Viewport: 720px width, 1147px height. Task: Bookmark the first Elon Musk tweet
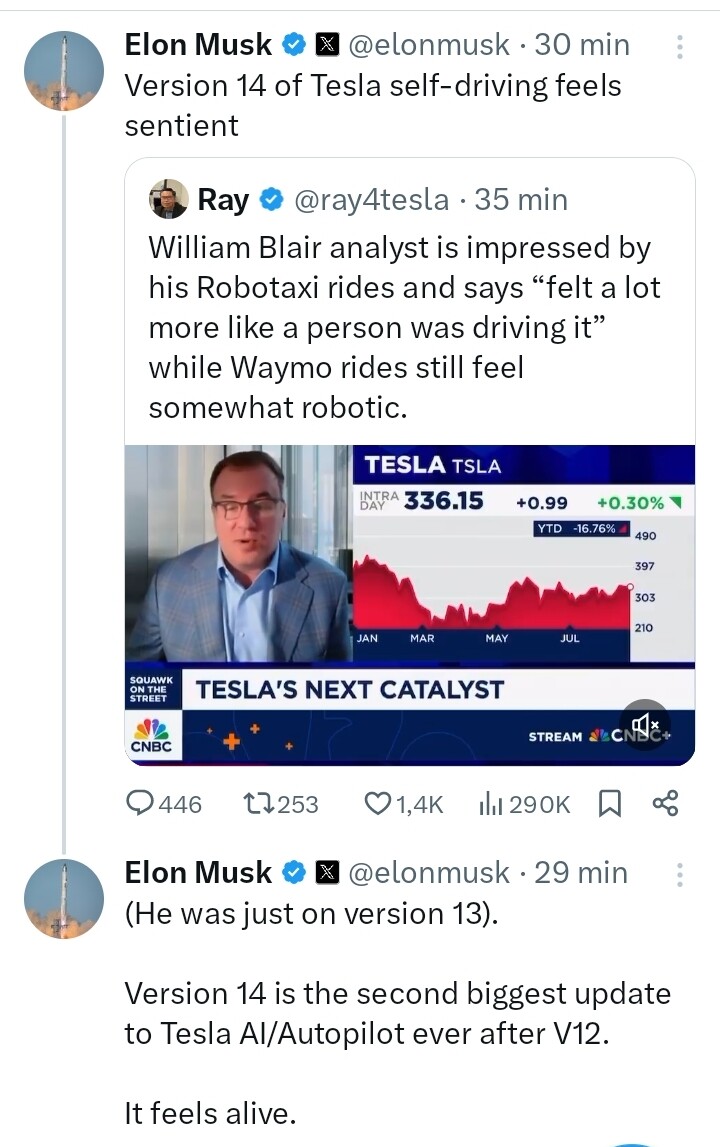[x=608, y=803]
